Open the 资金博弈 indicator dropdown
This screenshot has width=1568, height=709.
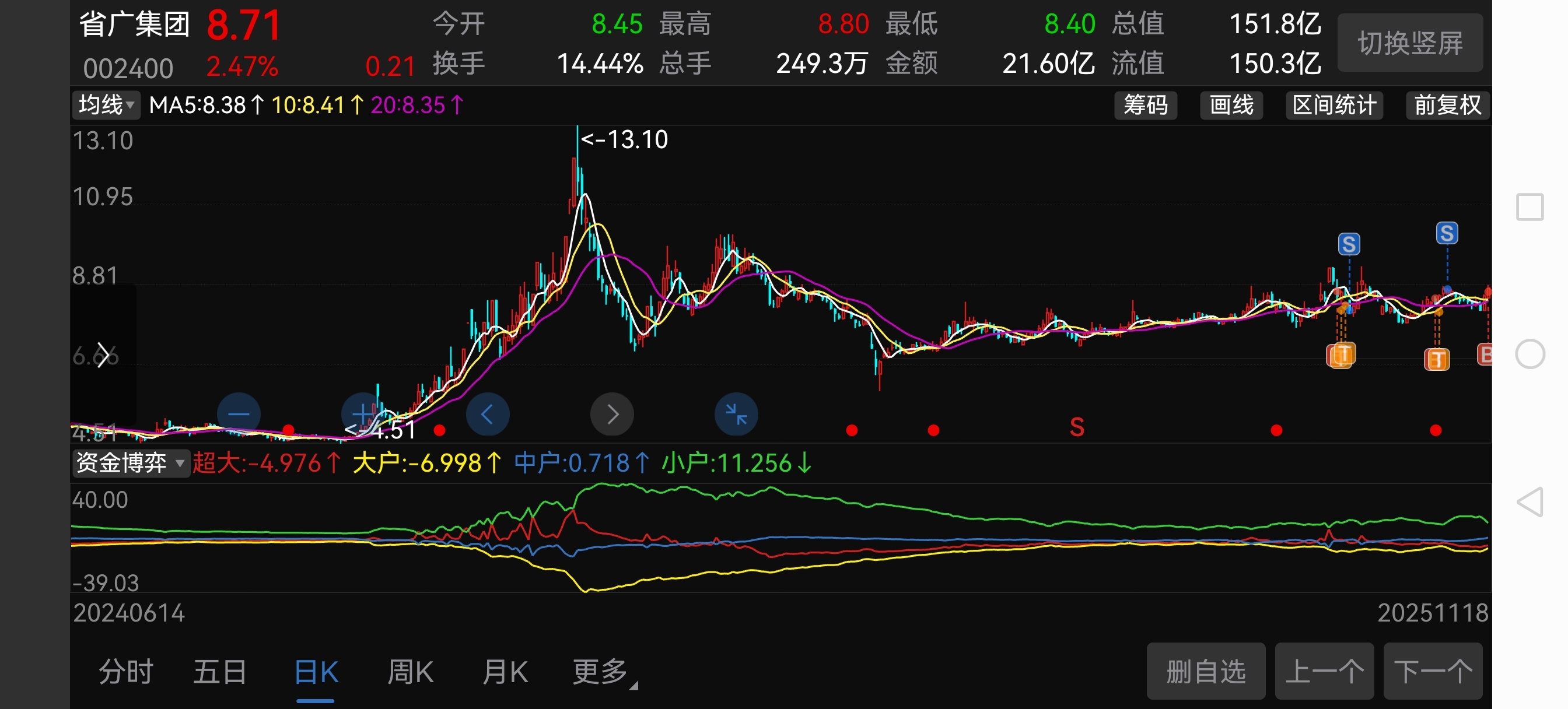pyautogui.click(x=129, y=463)
